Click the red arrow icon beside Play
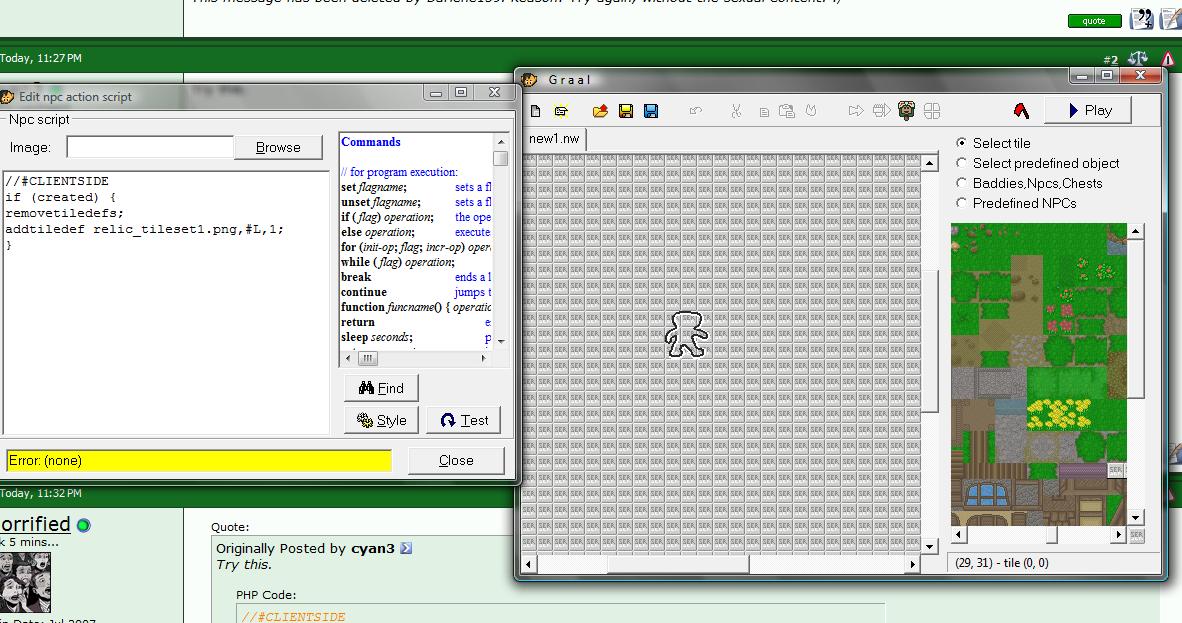 [1021, 111]
